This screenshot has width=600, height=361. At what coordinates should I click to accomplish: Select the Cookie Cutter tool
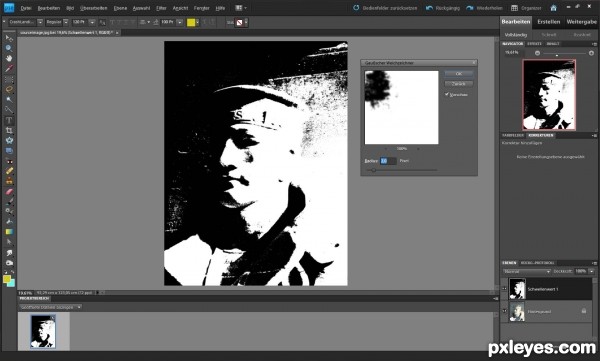coord(9,140)
